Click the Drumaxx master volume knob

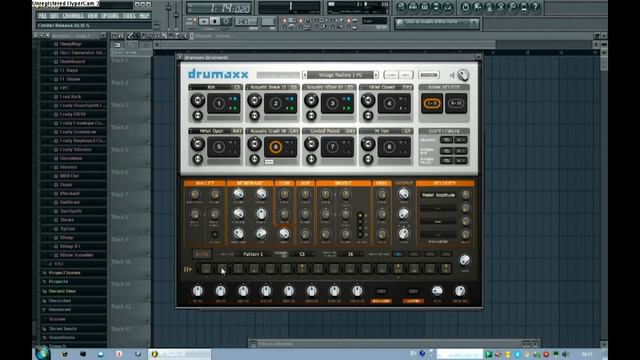pyautogui.click(x=463, y=75)
